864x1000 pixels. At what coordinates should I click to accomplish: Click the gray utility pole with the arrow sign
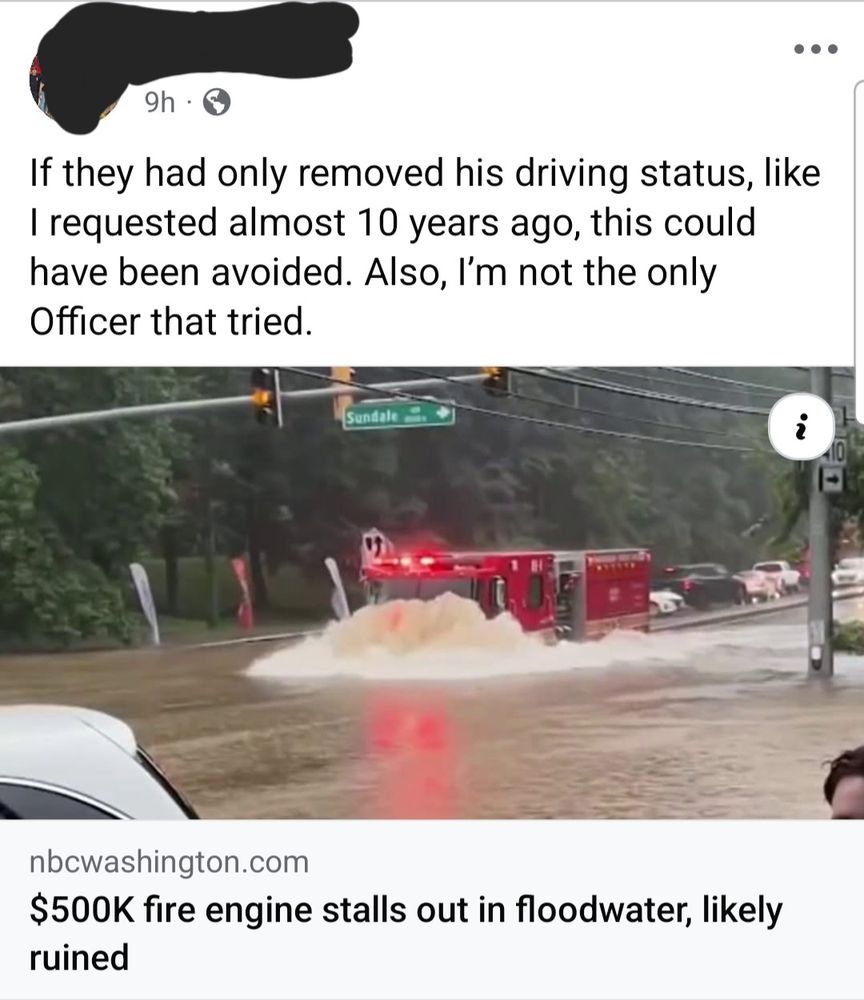click(x=820, y=522)
